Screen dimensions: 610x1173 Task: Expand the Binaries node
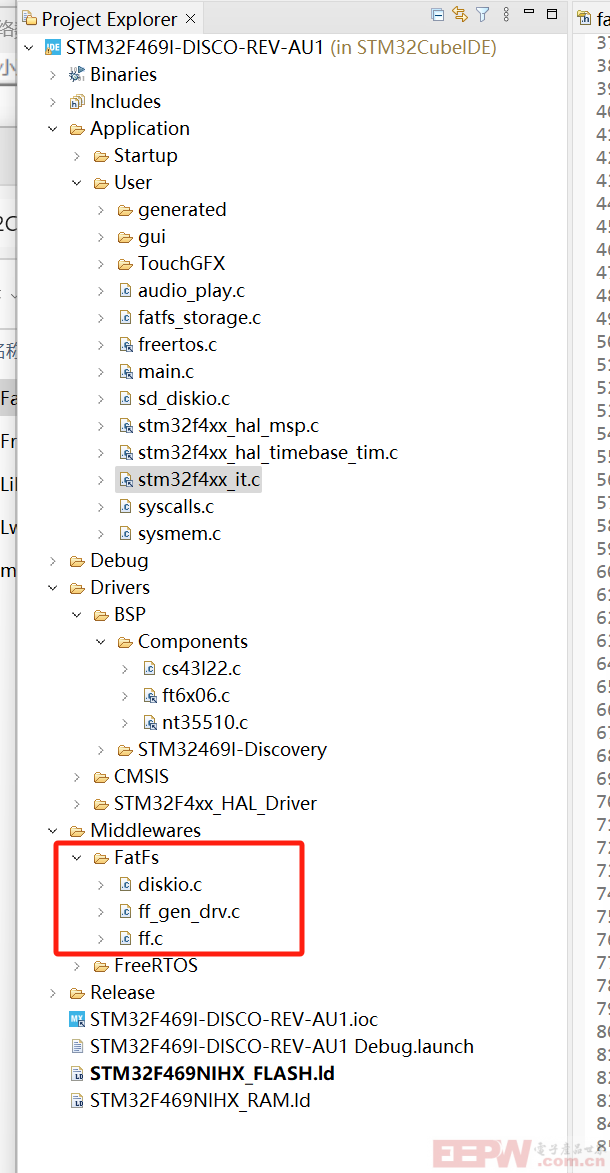pyautogui.click(x=52, y=74)
